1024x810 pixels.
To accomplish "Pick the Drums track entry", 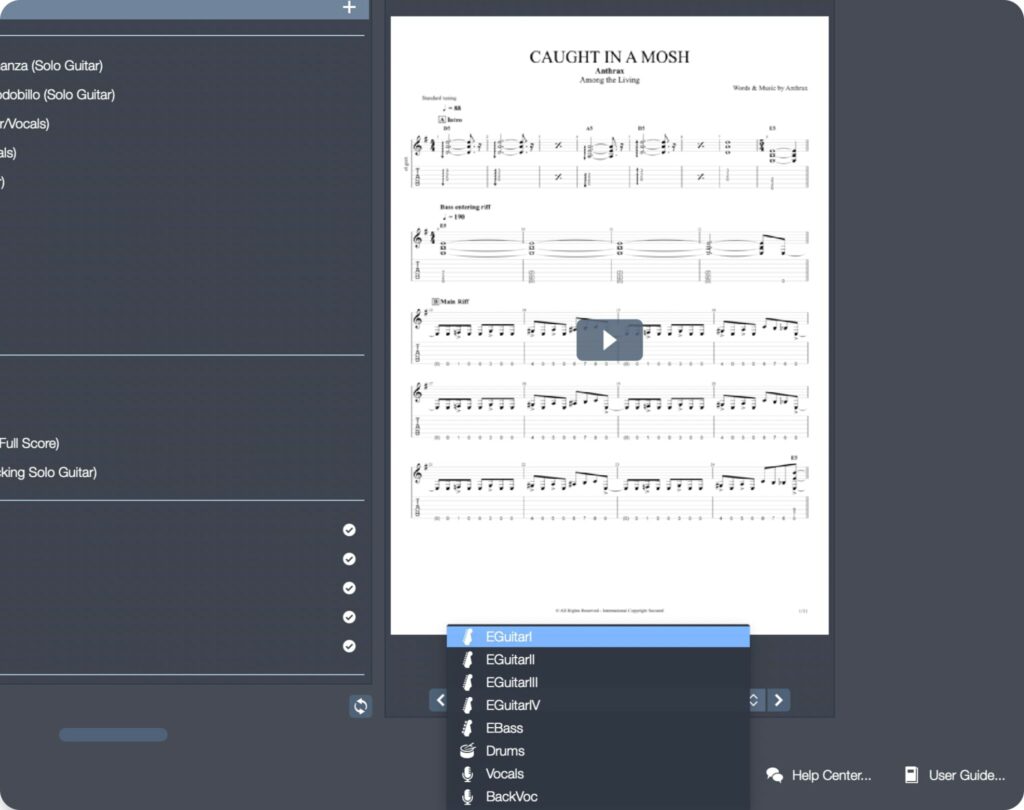I will click(598, 751).
